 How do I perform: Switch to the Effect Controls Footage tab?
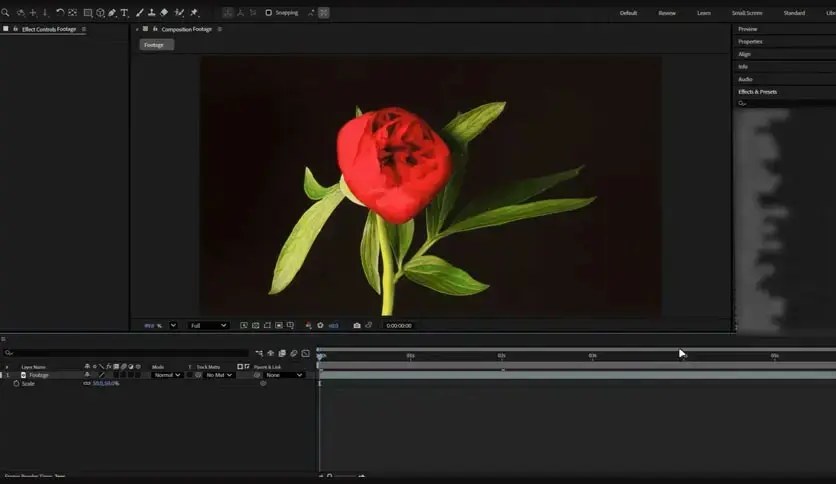coord(49,29)
